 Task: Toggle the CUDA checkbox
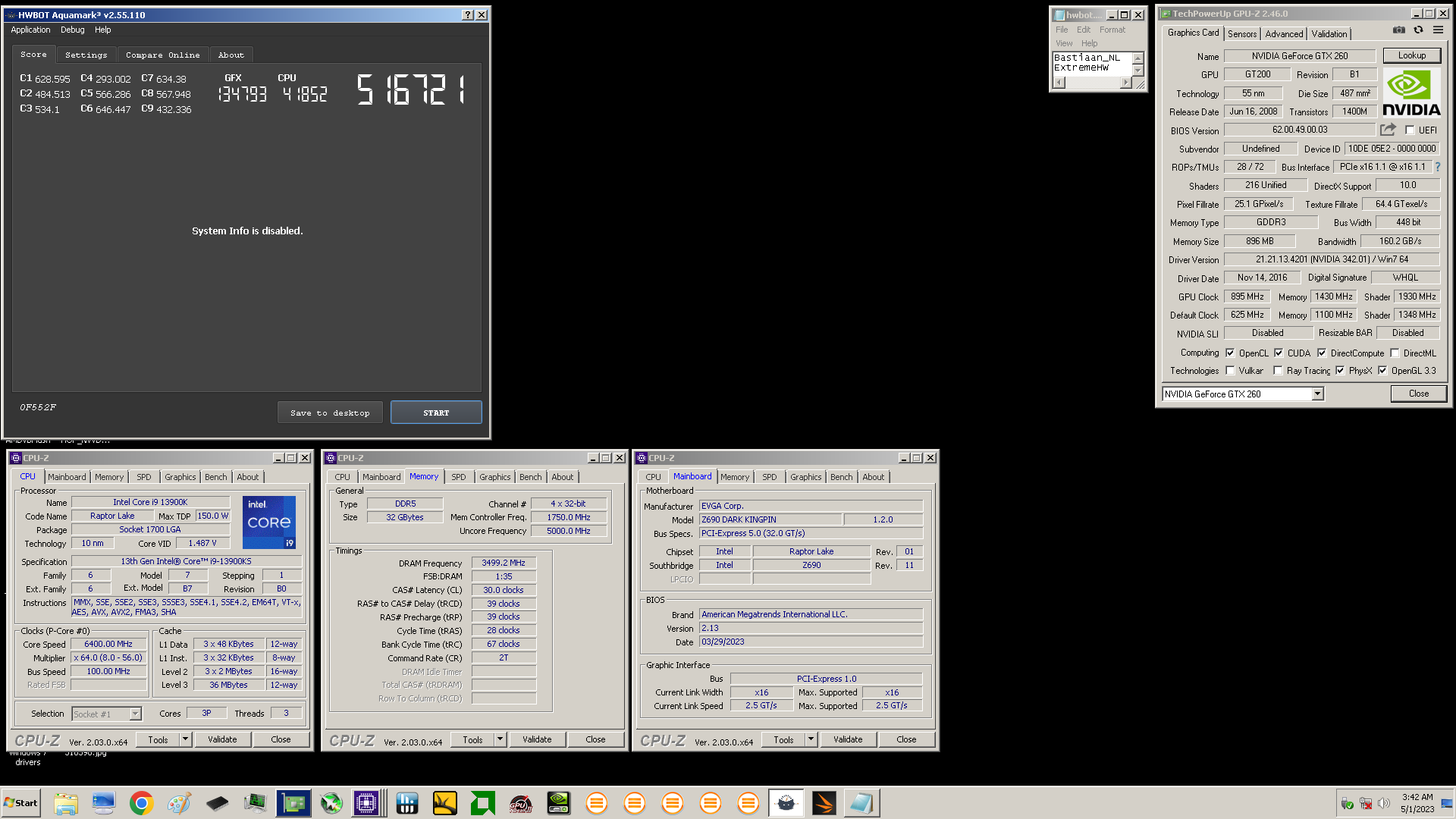click(1279, 353)
